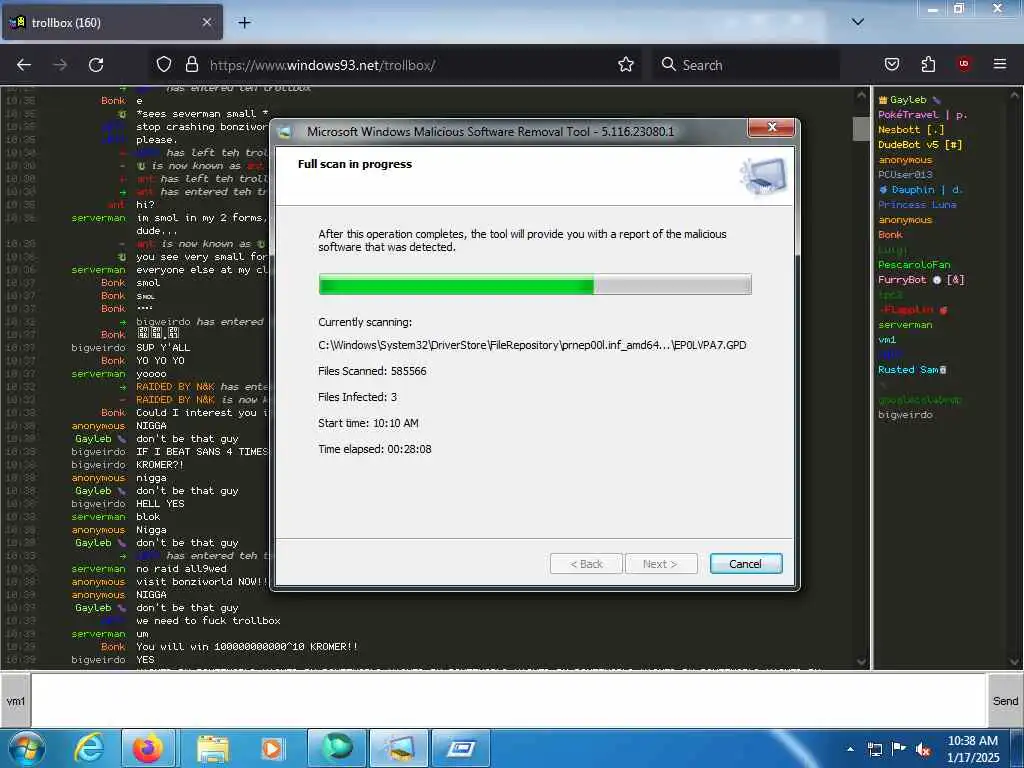Select PCUser013 in the user list
Image resolution: width=1024 pixels, height=768 pixels.
click(x=905, y=175)
